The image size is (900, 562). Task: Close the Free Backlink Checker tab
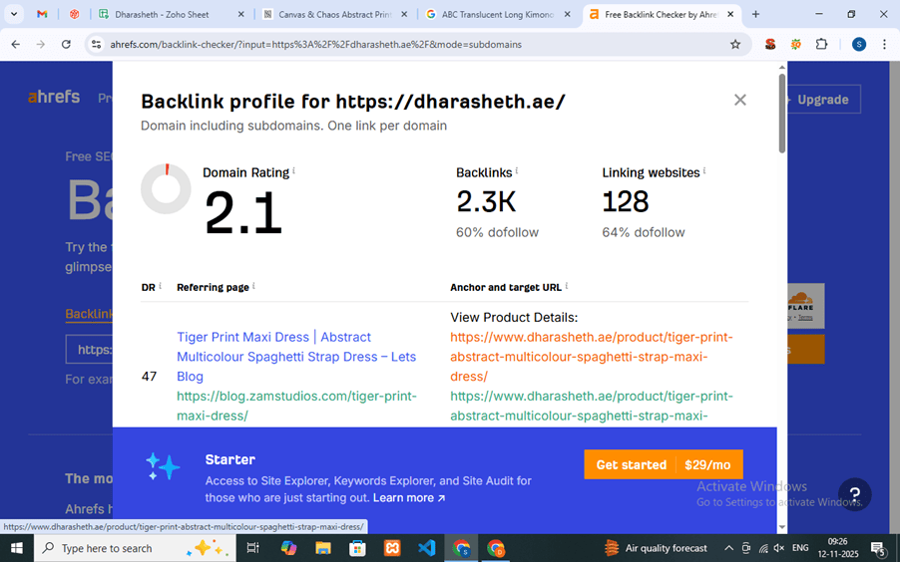click(730, 14)
